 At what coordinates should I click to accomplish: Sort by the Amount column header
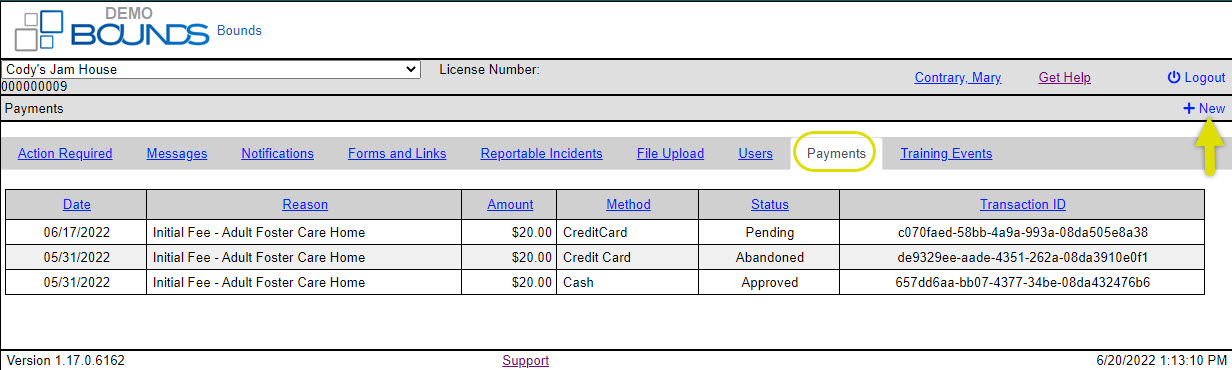510,204
